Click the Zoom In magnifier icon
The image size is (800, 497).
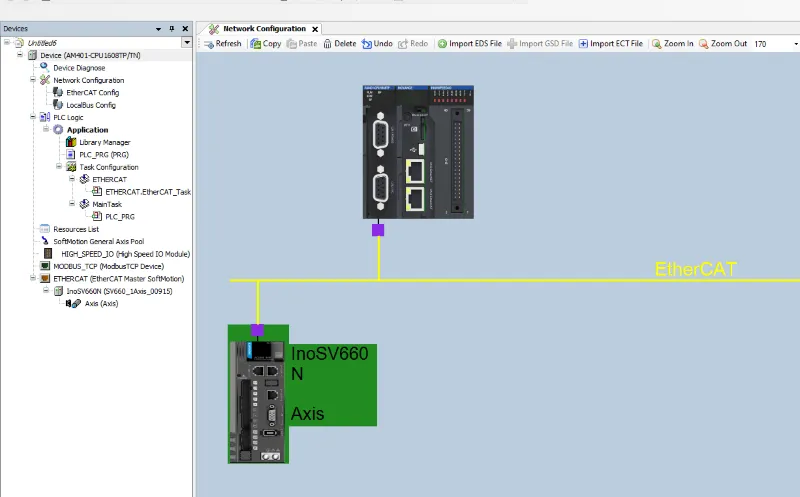[x=656, y=44]
